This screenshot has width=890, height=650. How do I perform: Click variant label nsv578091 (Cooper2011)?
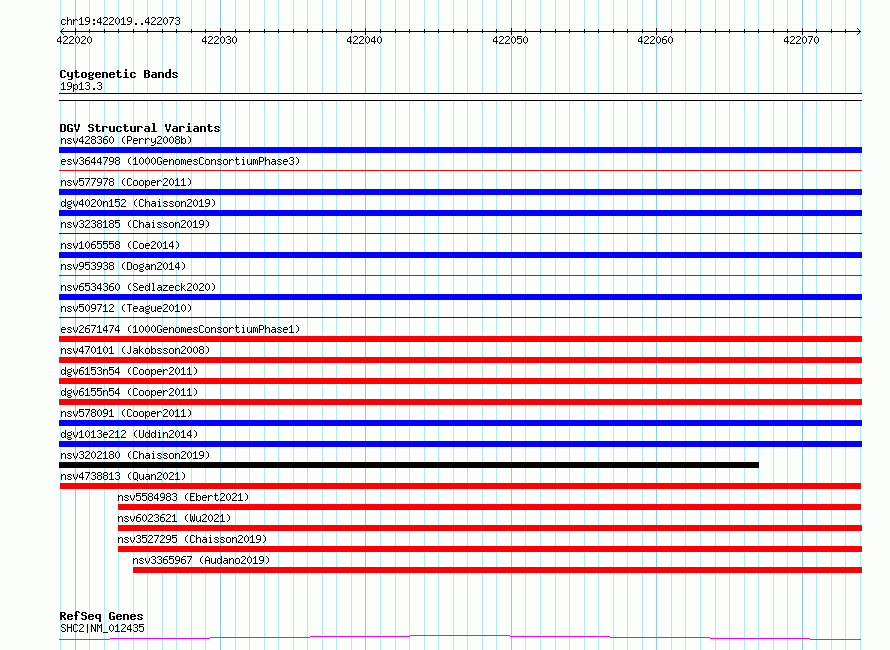[x=126, y=413]
